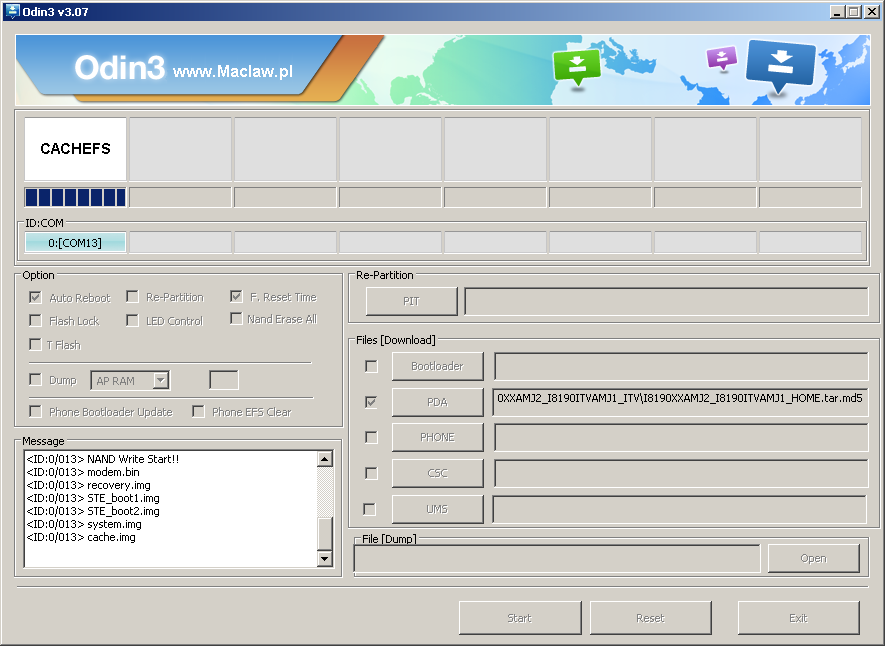Click the PDA file button
This screenshot has height=646, width=885.
pyautogui.click(x=437, y=402)
